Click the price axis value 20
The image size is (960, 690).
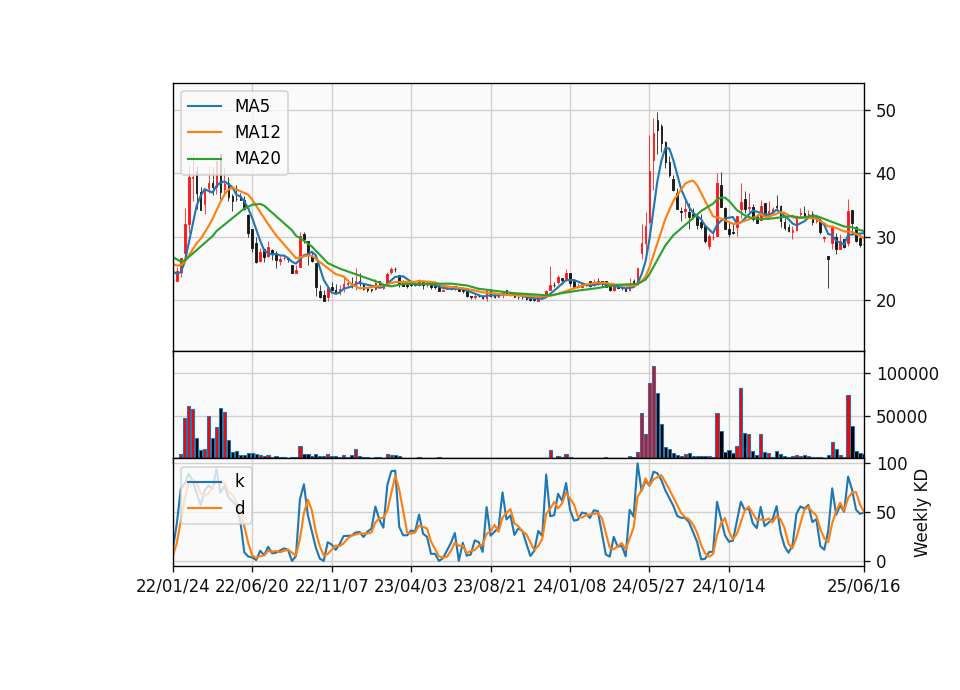tap(886, 301)
